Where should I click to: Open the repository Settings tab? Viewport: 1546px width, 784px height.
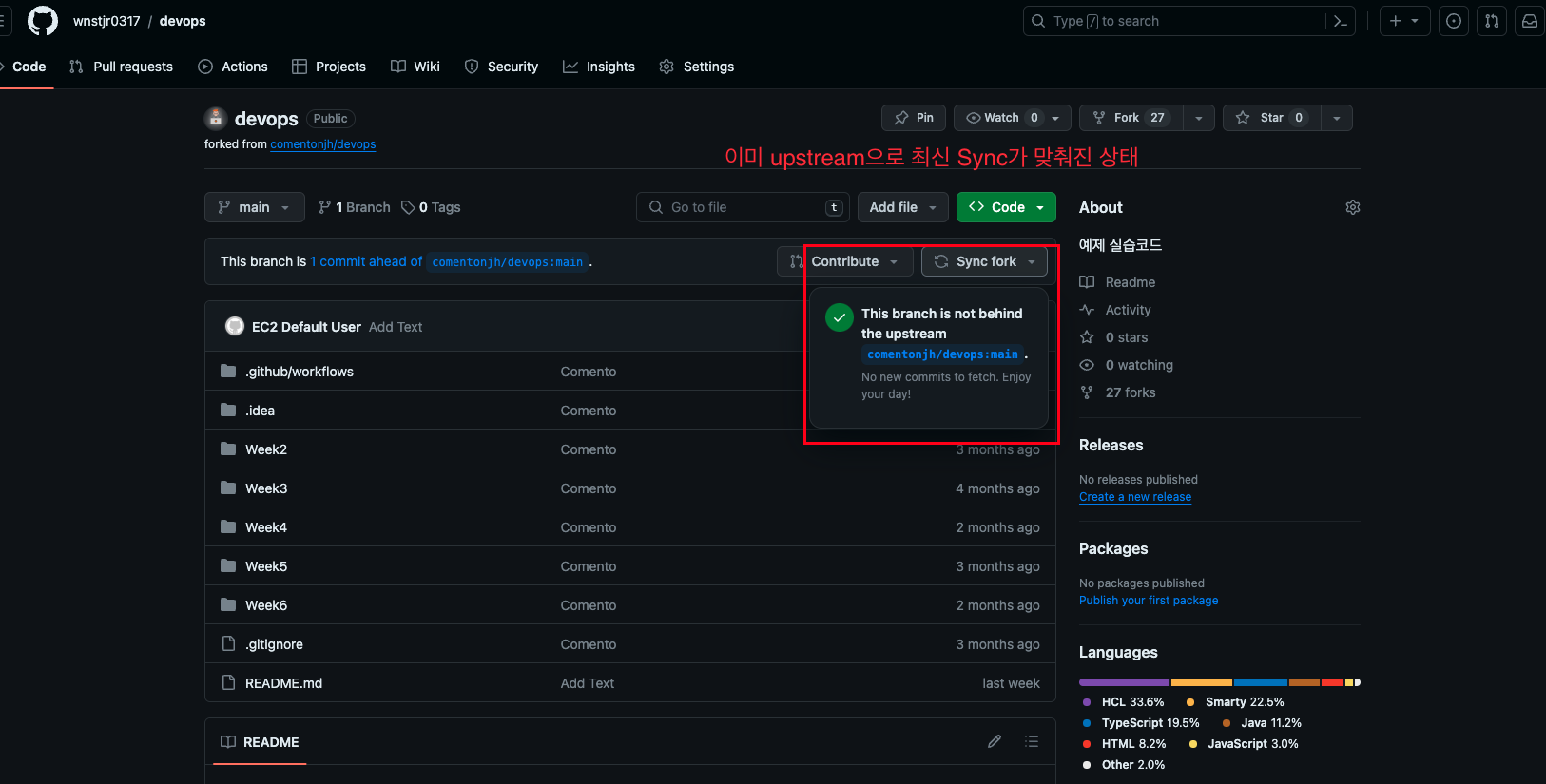point(697,67)
